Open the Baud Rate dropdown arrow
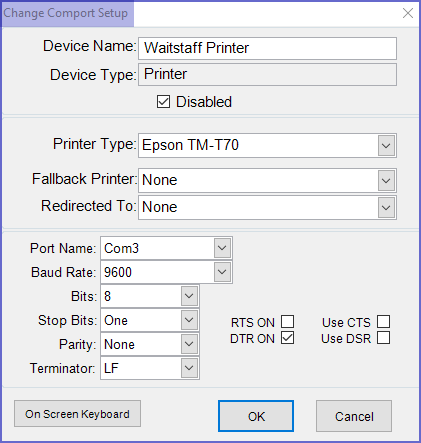Image resolution: width=421 pixels, height=443 pixels. click(222, 272)
